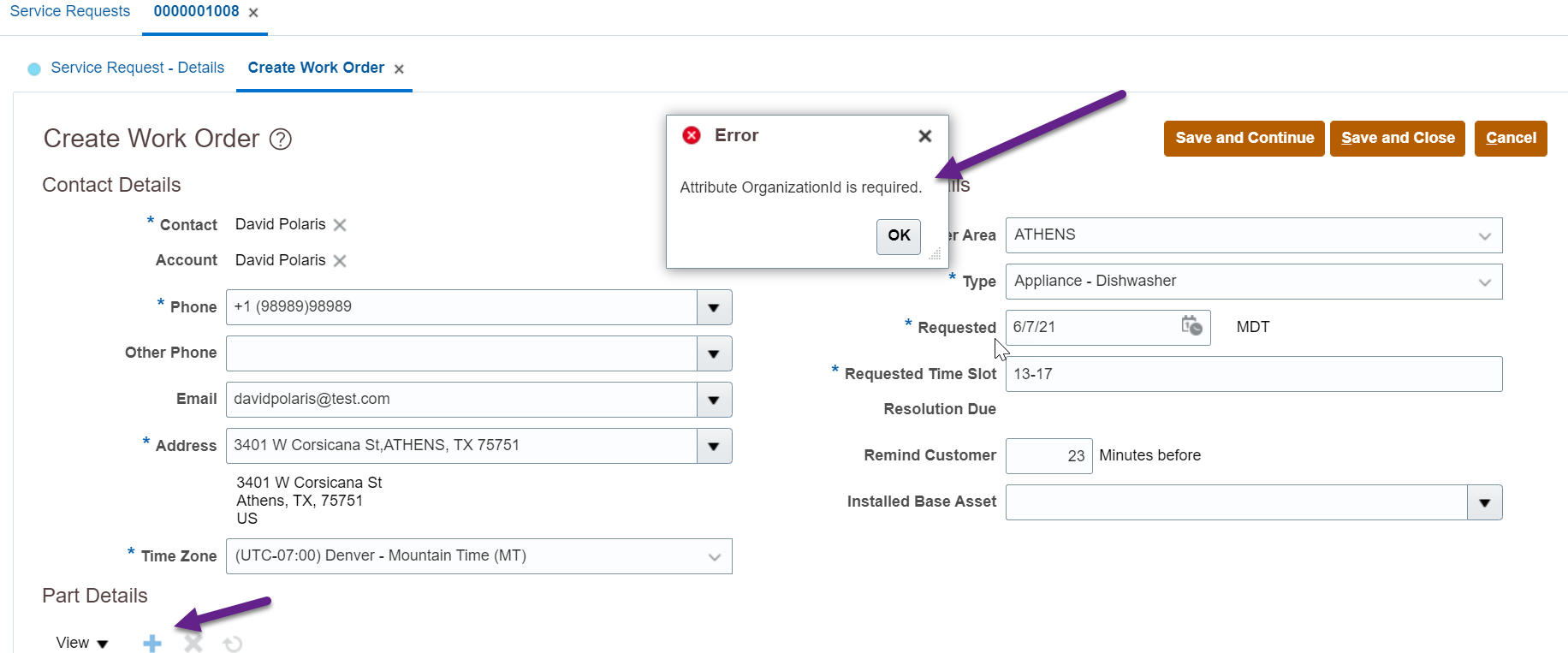Image resolution: width=1568 pixels, height=653 pixels.
Task: Click the 'MDT' time zone label
Action: [x=1253, y=327]
